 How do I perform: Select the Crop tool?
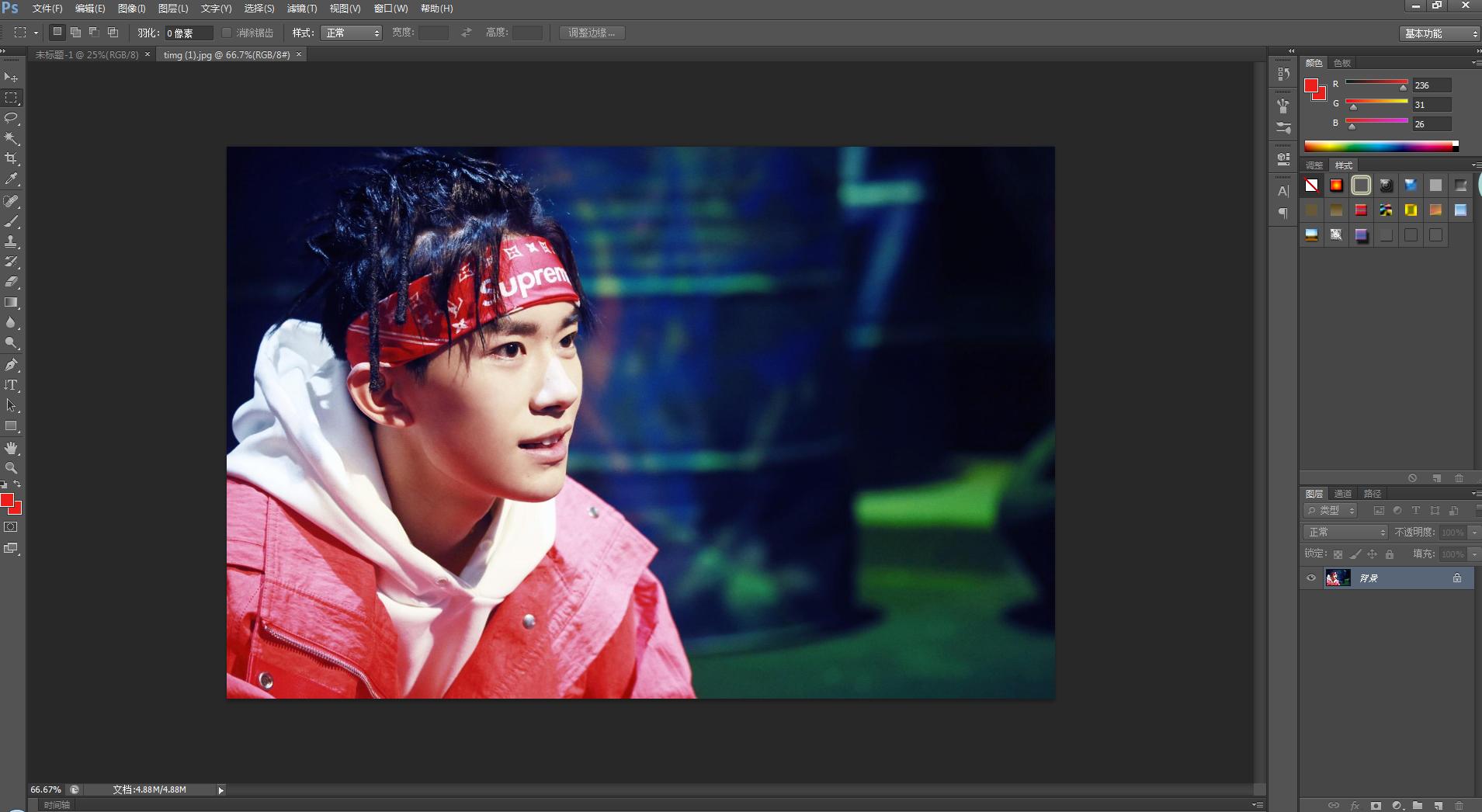[x=11, y=158]
